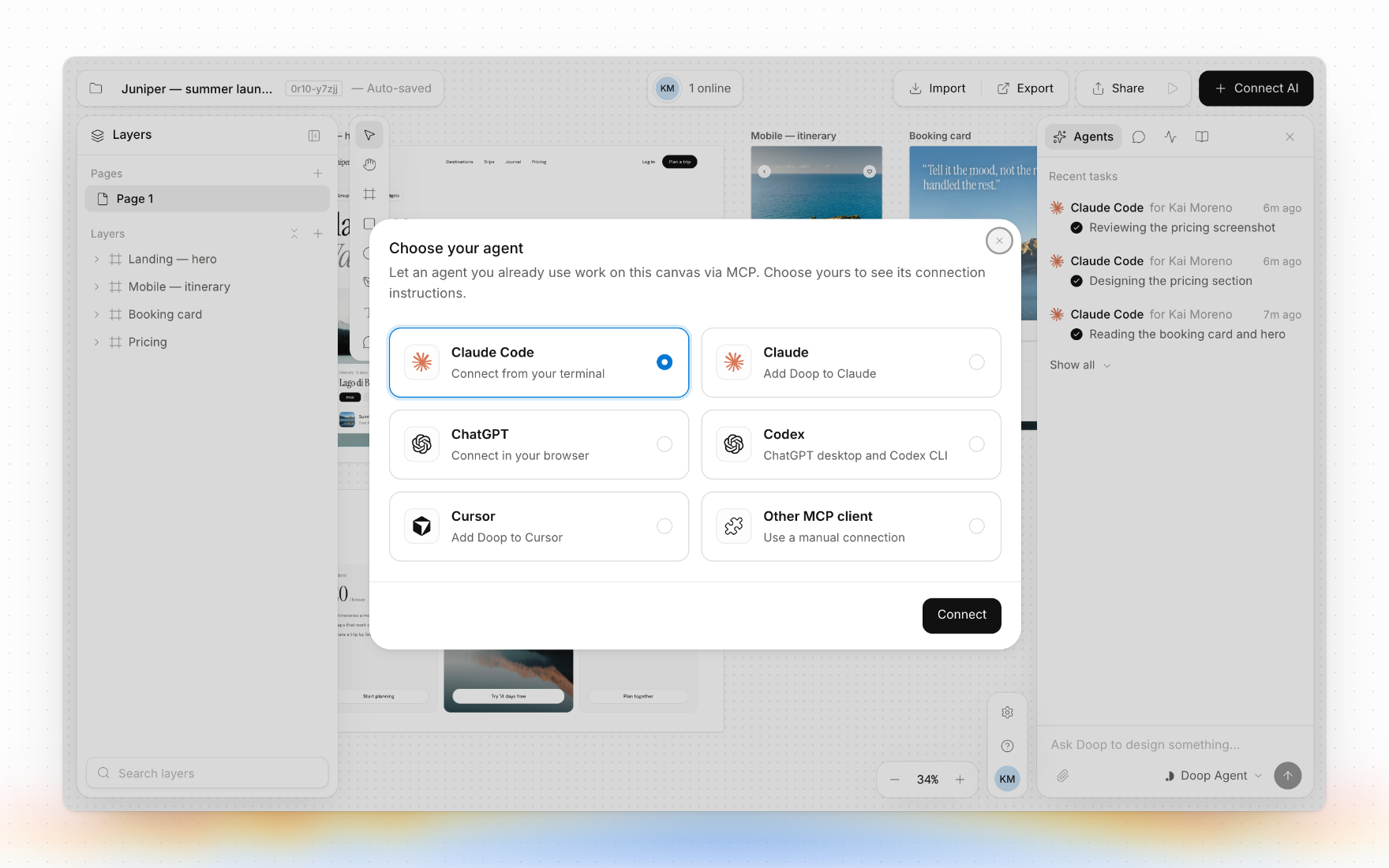Open the comments chat tab
The image size is (1389, 868).
point(1139,137)
